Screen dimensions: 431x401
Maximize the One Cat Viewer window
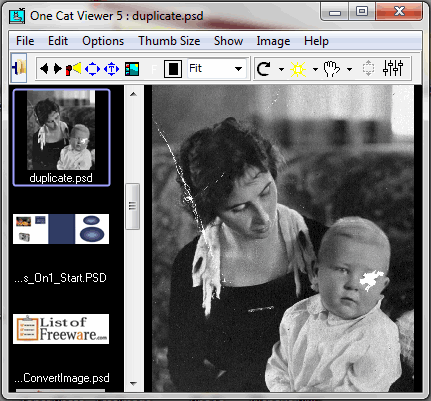click(362, 12)
